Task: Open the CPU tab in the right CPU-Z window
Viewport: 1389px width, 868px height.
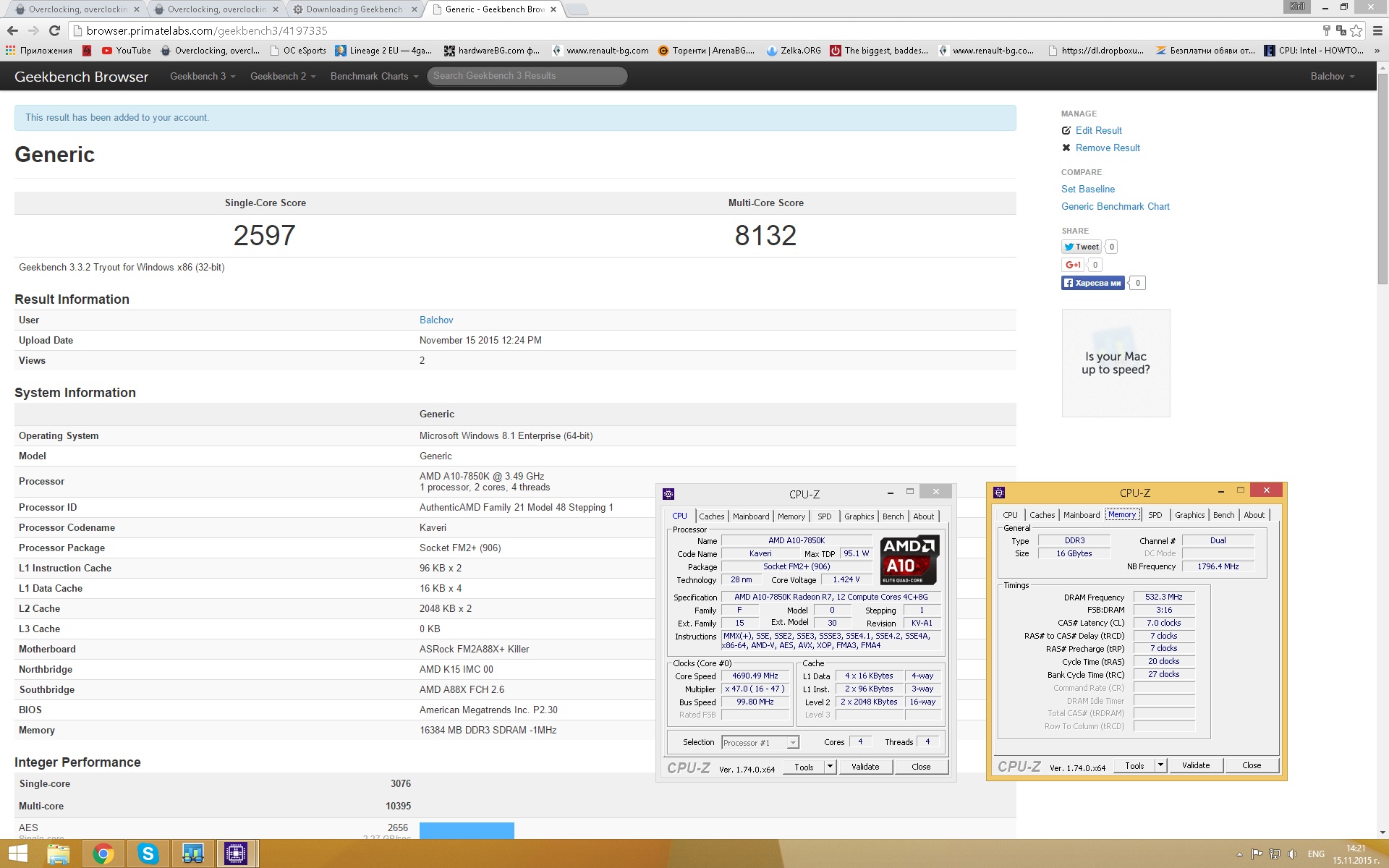Action: [x=1010, y=515]
